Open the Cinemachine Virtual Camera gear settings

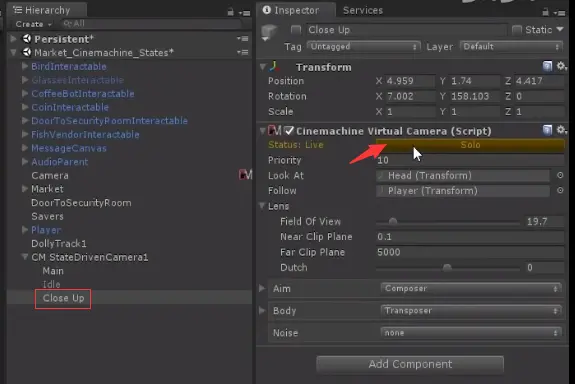click(561, 130)
